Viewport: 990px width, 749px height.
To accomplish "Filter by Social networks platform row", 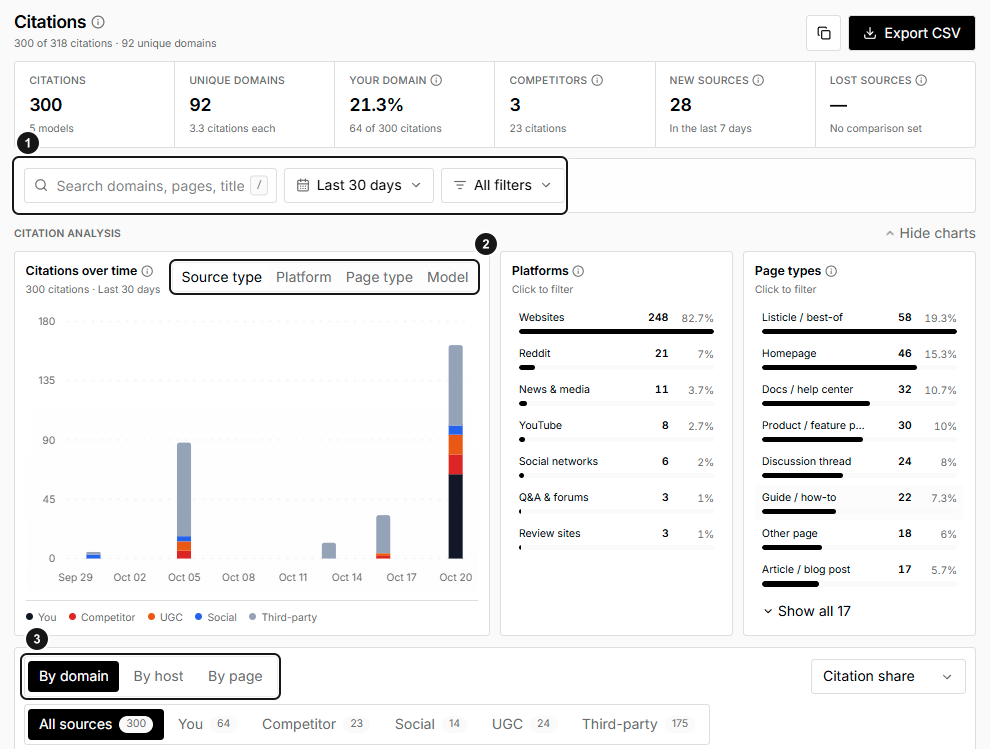I will point(616,466).
